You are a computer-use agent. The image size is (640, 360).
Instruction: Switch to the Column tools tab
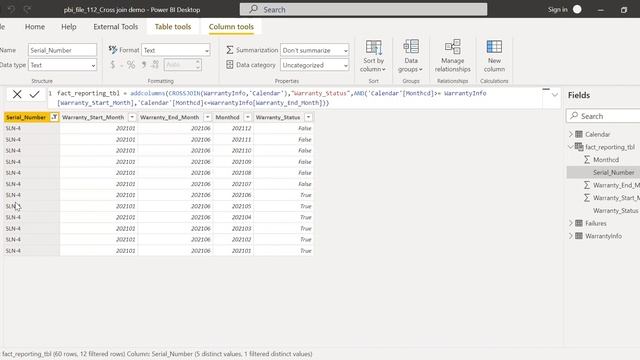pyautogui.click(x=231, y=27)
